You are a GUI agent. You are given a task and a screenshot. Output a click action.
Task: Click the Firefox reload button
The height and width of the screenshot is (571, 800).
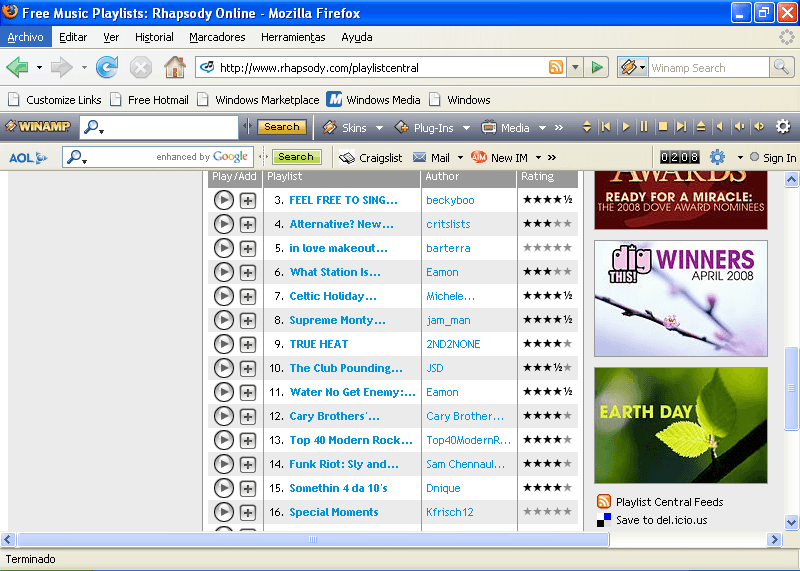click(107, 68)
